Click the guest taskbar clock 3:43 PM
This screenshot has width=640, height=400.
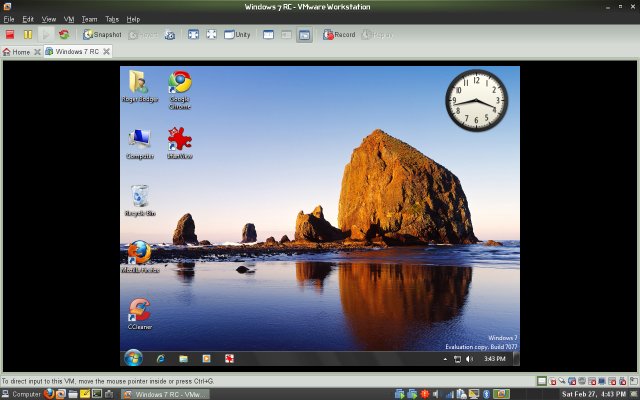pos(495,359)
